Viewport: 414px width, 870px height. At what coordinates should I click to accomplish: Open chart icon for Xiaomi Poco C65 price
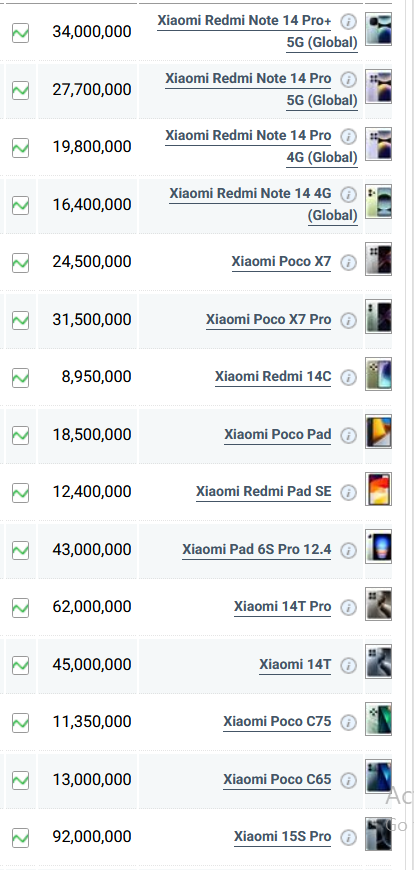[x=21, y=780]
